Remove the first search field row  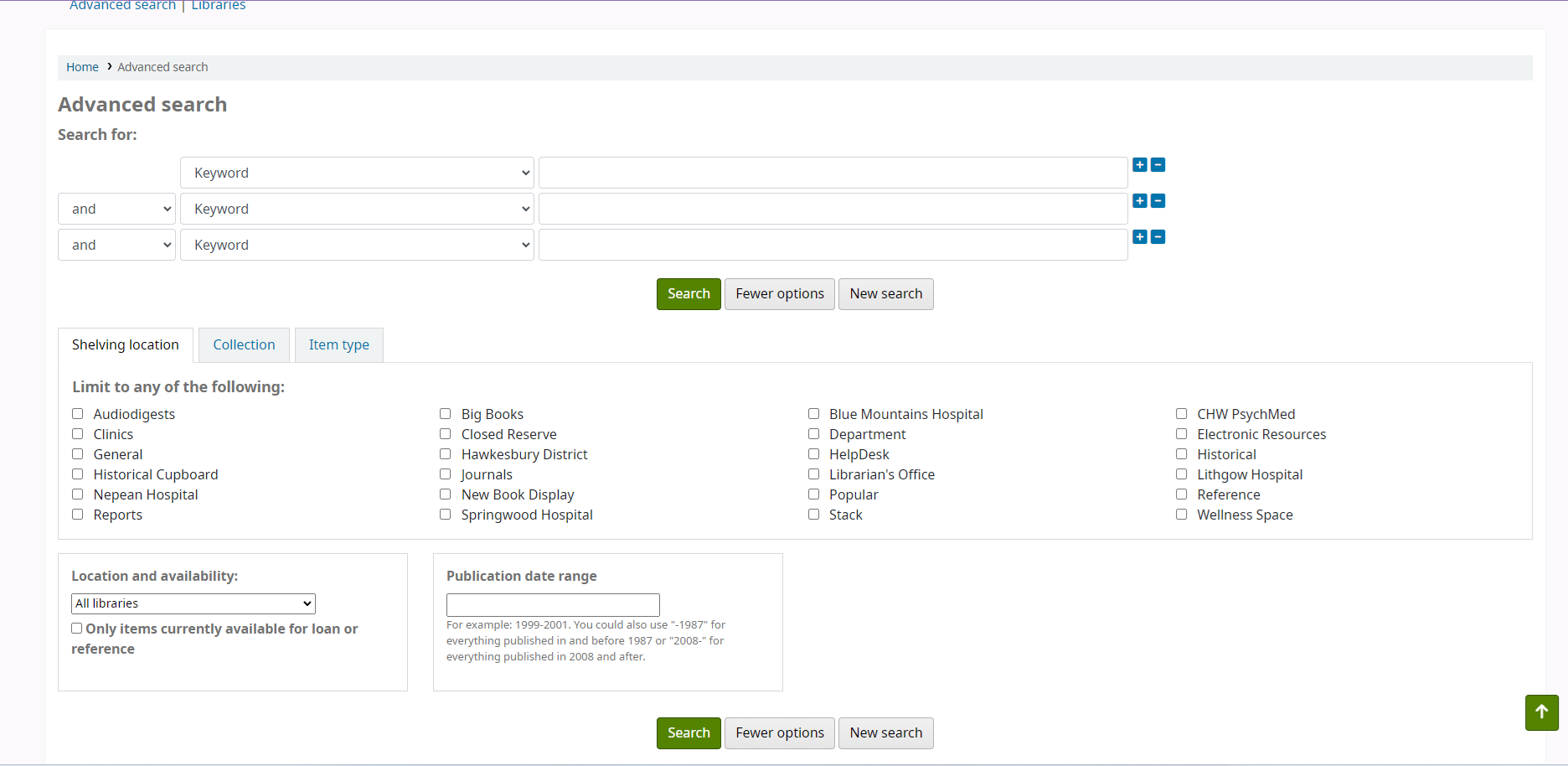pyautogui.click(x=1158, y=165)
